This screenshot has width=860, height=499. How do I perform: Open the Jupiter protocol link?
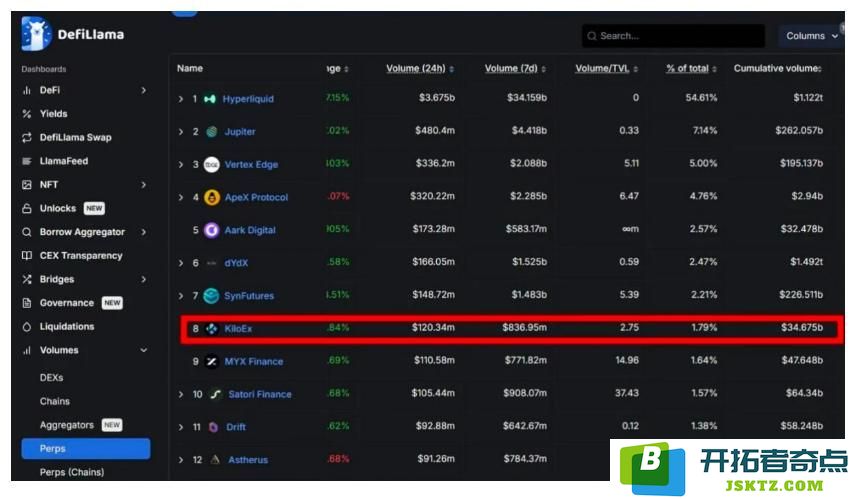coord(240,132)
